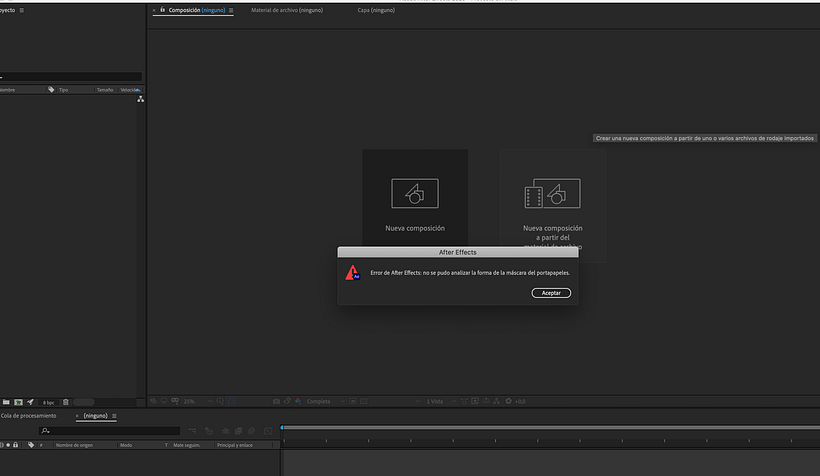Click the Modo column header

point(126,445)
